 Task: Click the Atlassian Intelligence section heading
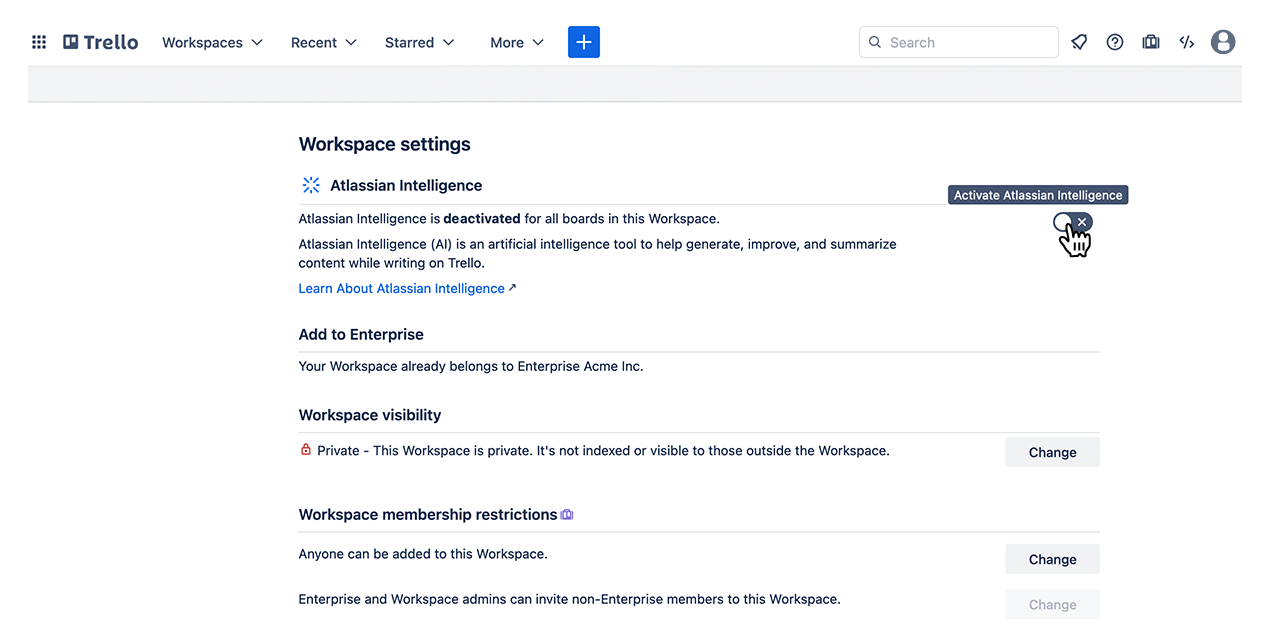click(x=406, y=185)
